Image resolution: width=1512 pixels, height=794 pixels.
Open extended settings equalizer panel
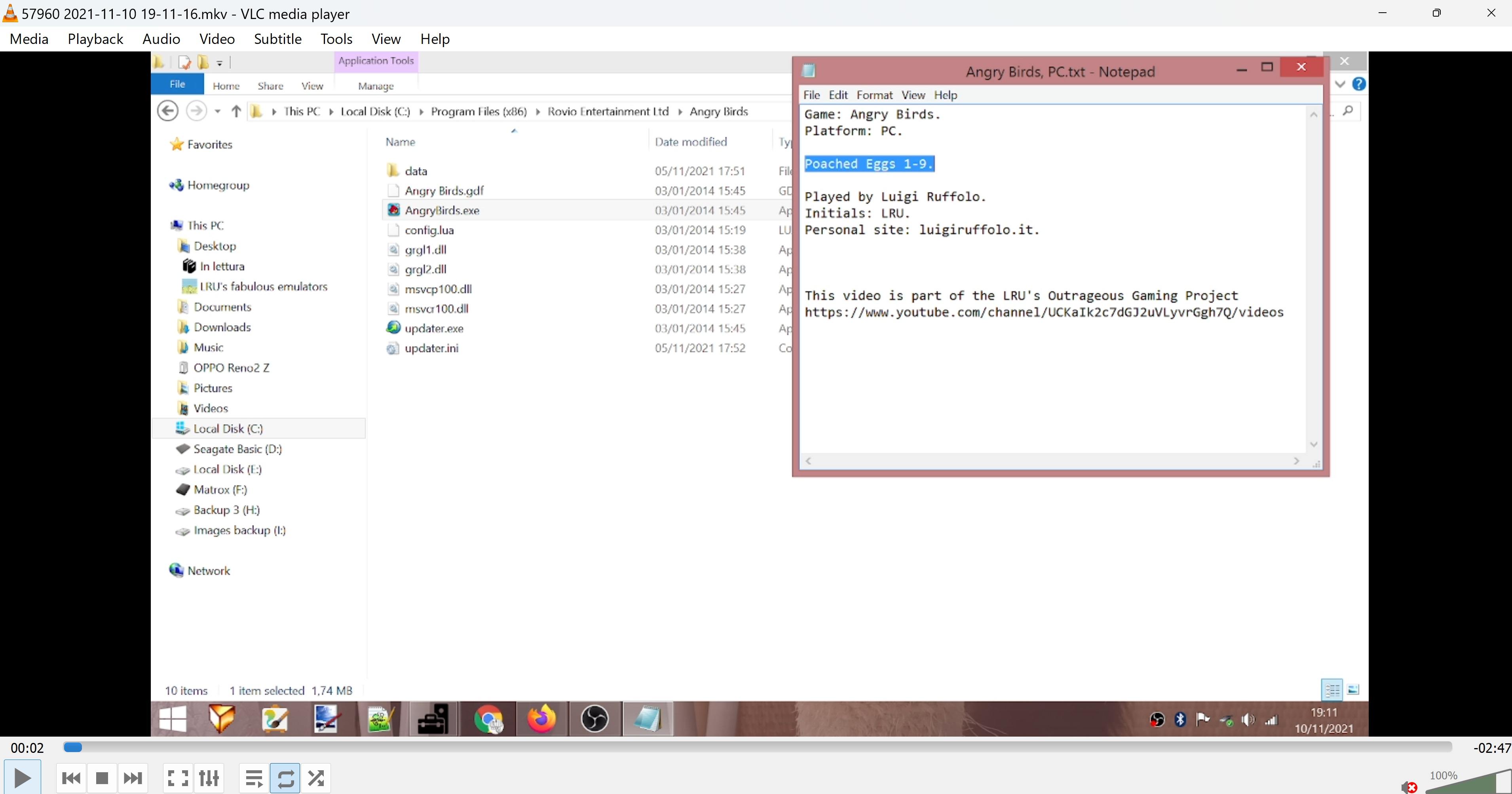coord(209,778)
